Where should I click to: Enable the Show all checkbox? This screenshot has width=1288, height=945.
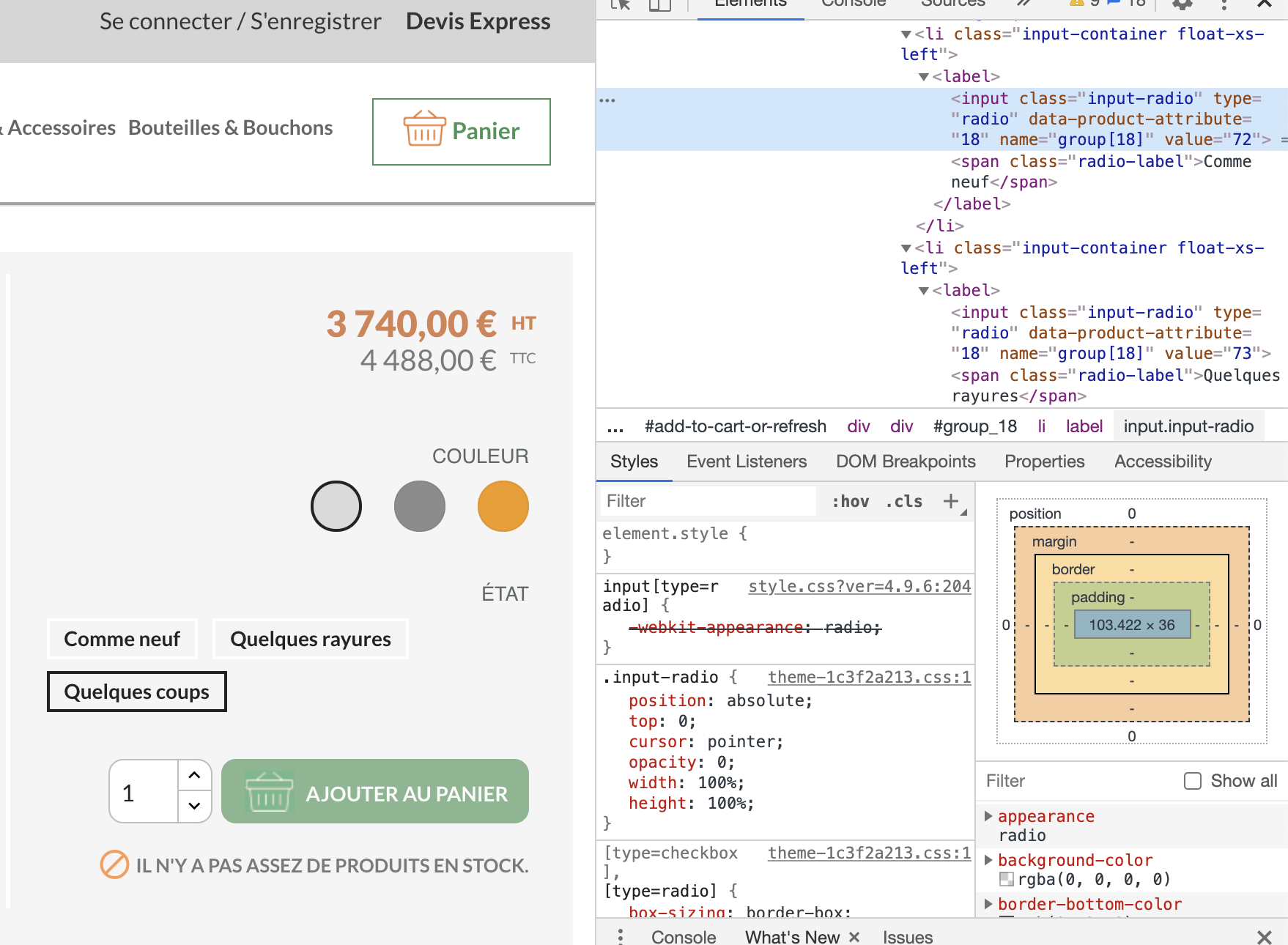click(1193, 781)
